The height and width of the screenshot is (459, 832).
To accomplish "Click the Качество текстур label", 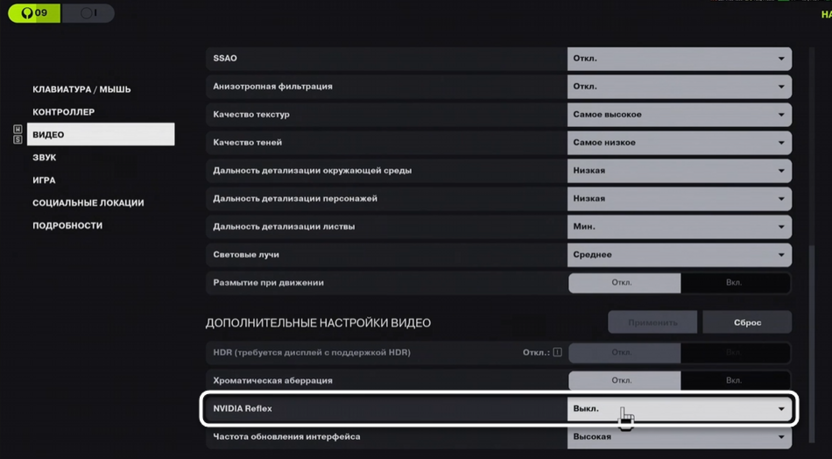I will click(252, 115).
